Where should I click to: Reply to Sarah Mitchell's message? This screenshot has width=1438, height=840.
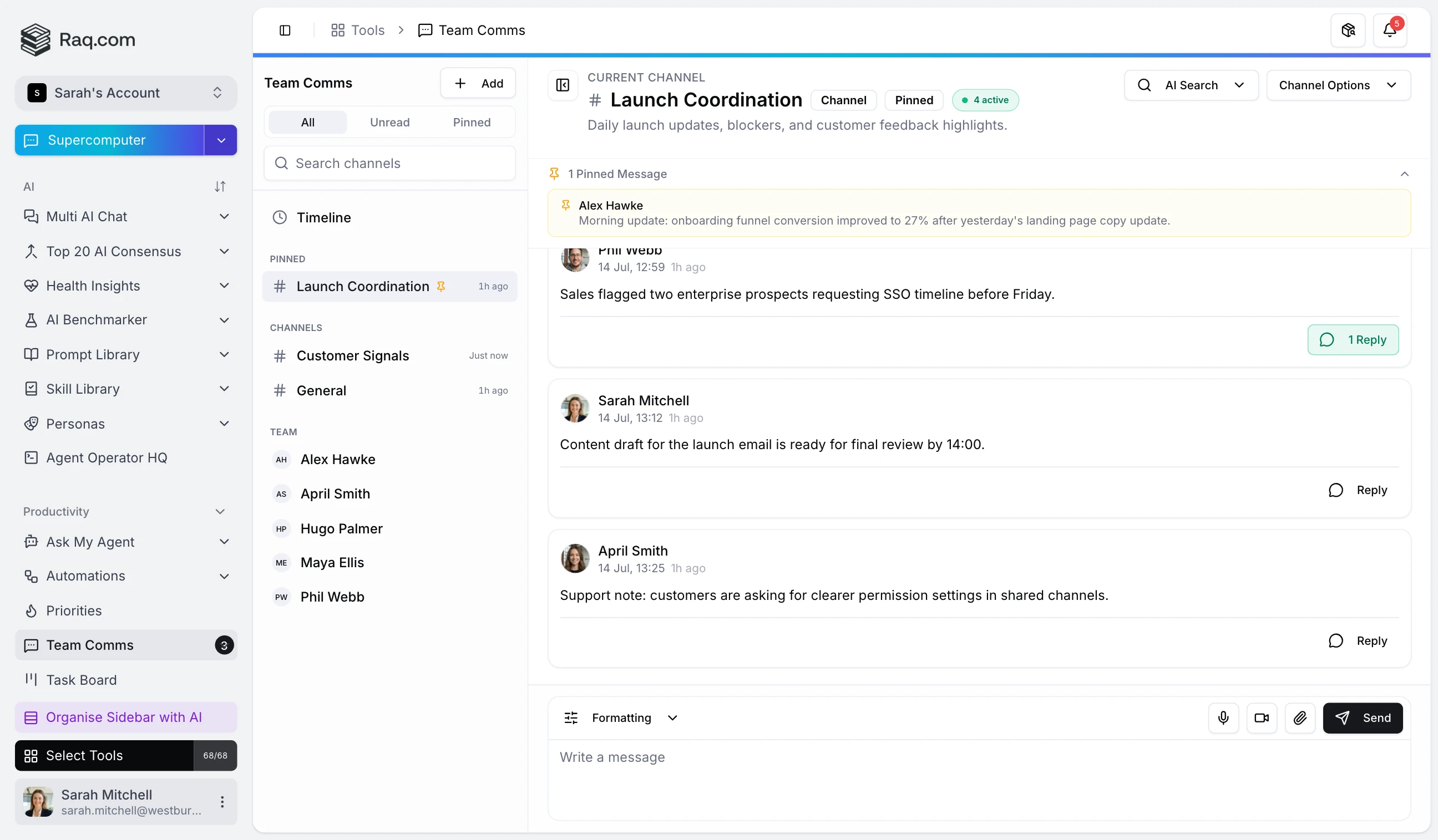(1358, 490)
